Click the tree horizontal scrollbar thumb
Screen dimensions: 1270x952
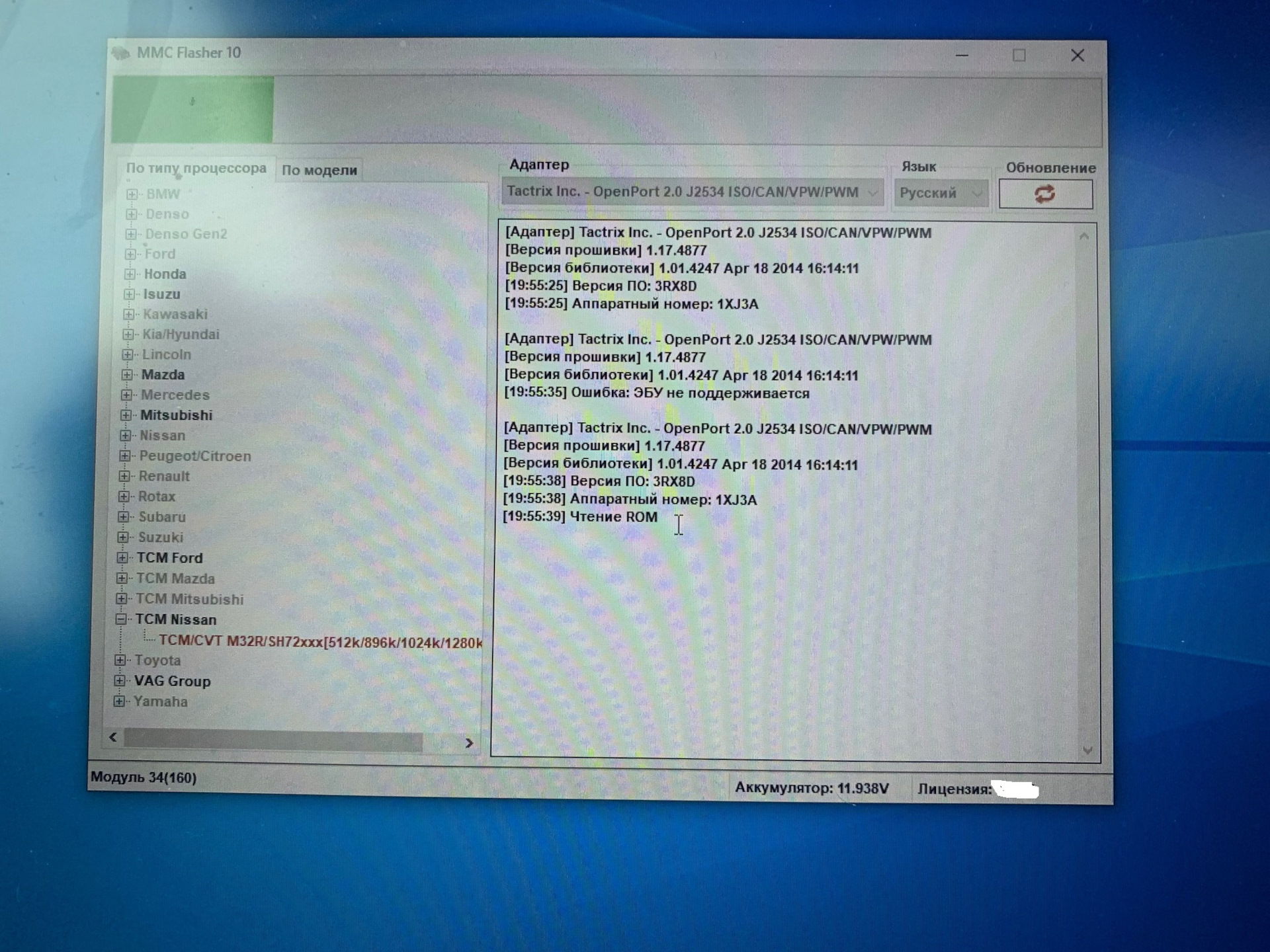coord(273,740)
